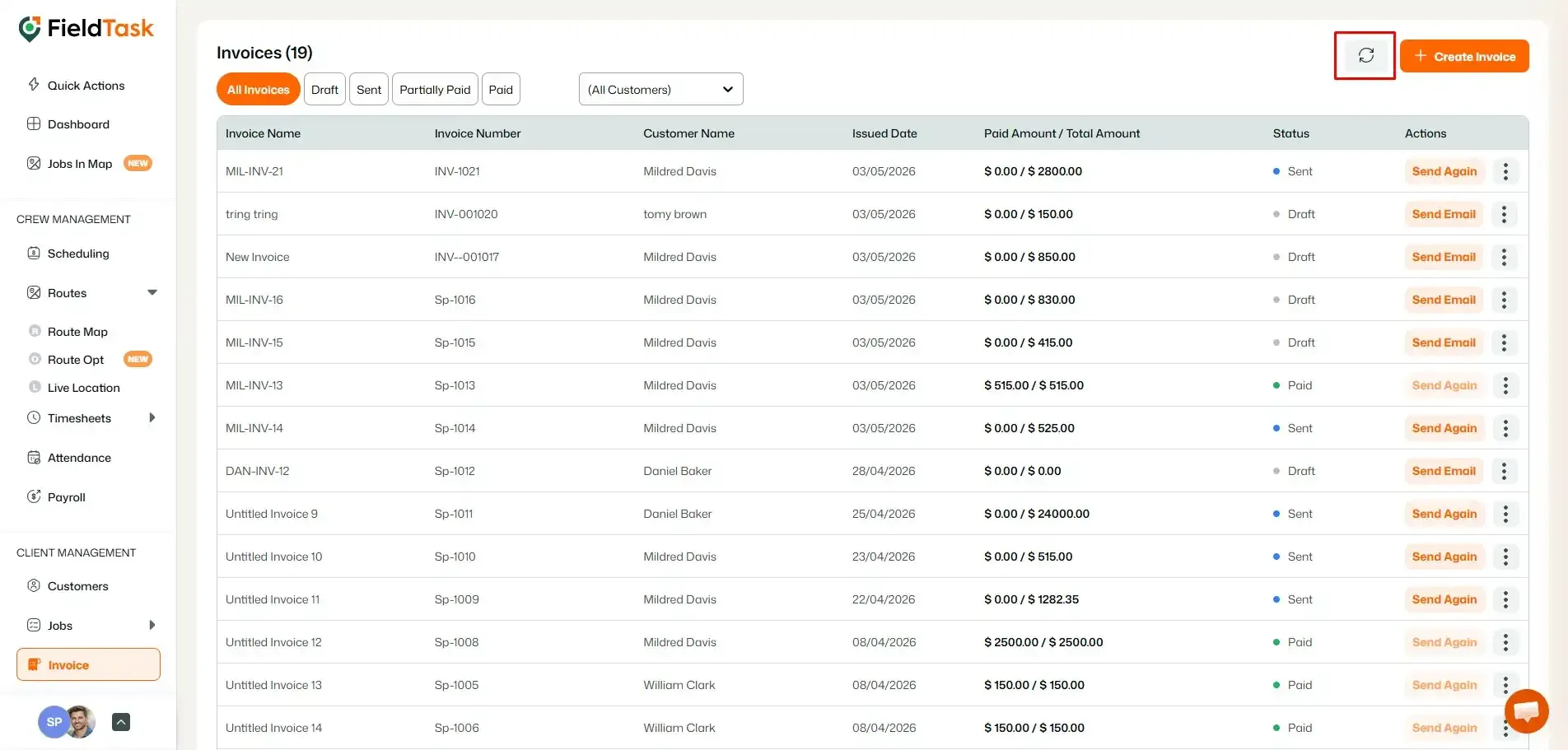Click Send Again for Untitled Invoice 11
Viewport: 1568px width, 750px height.
(x=1444, y=599)
